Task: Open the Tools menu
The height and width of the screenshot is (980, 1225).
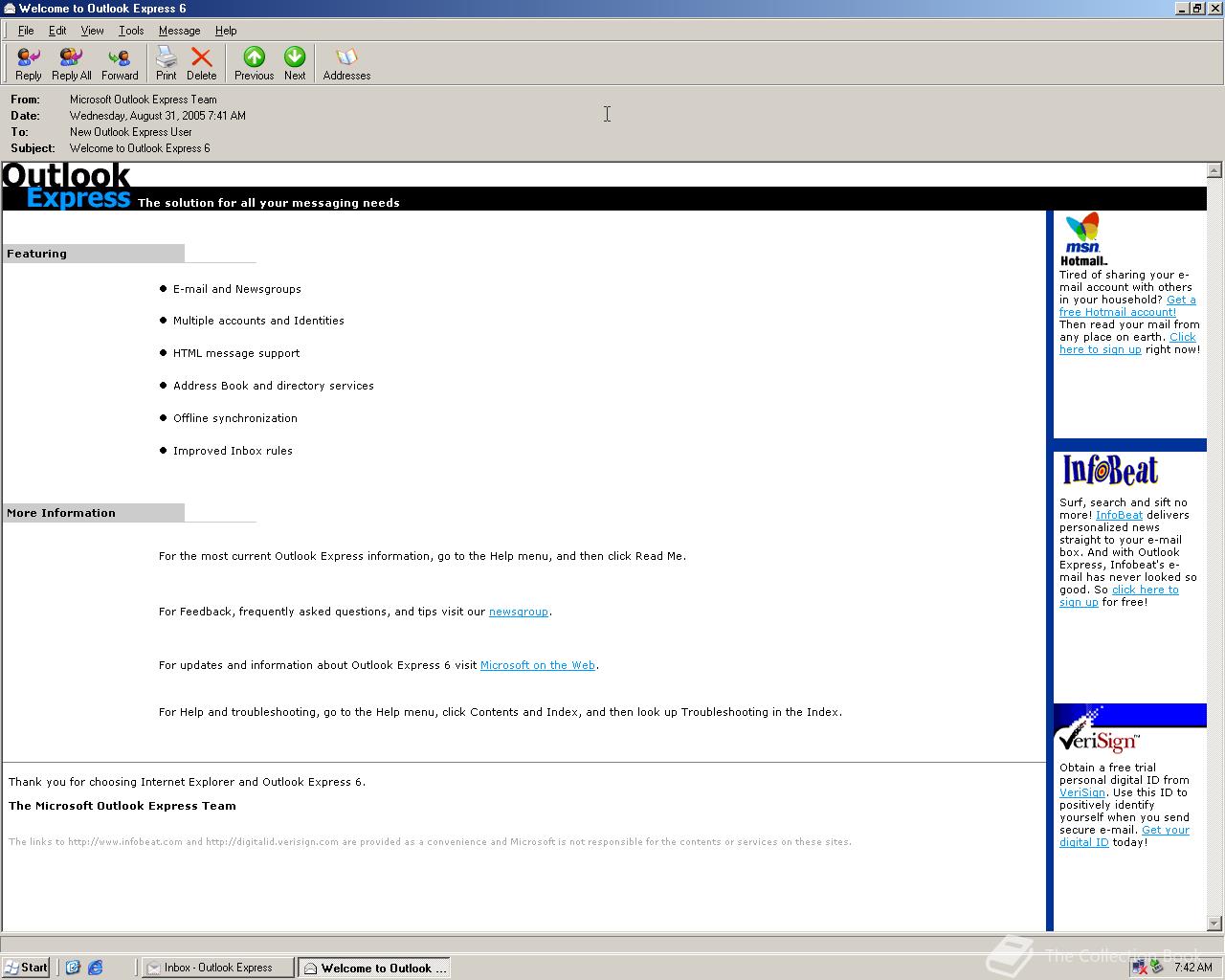Action: click(131, 31)
